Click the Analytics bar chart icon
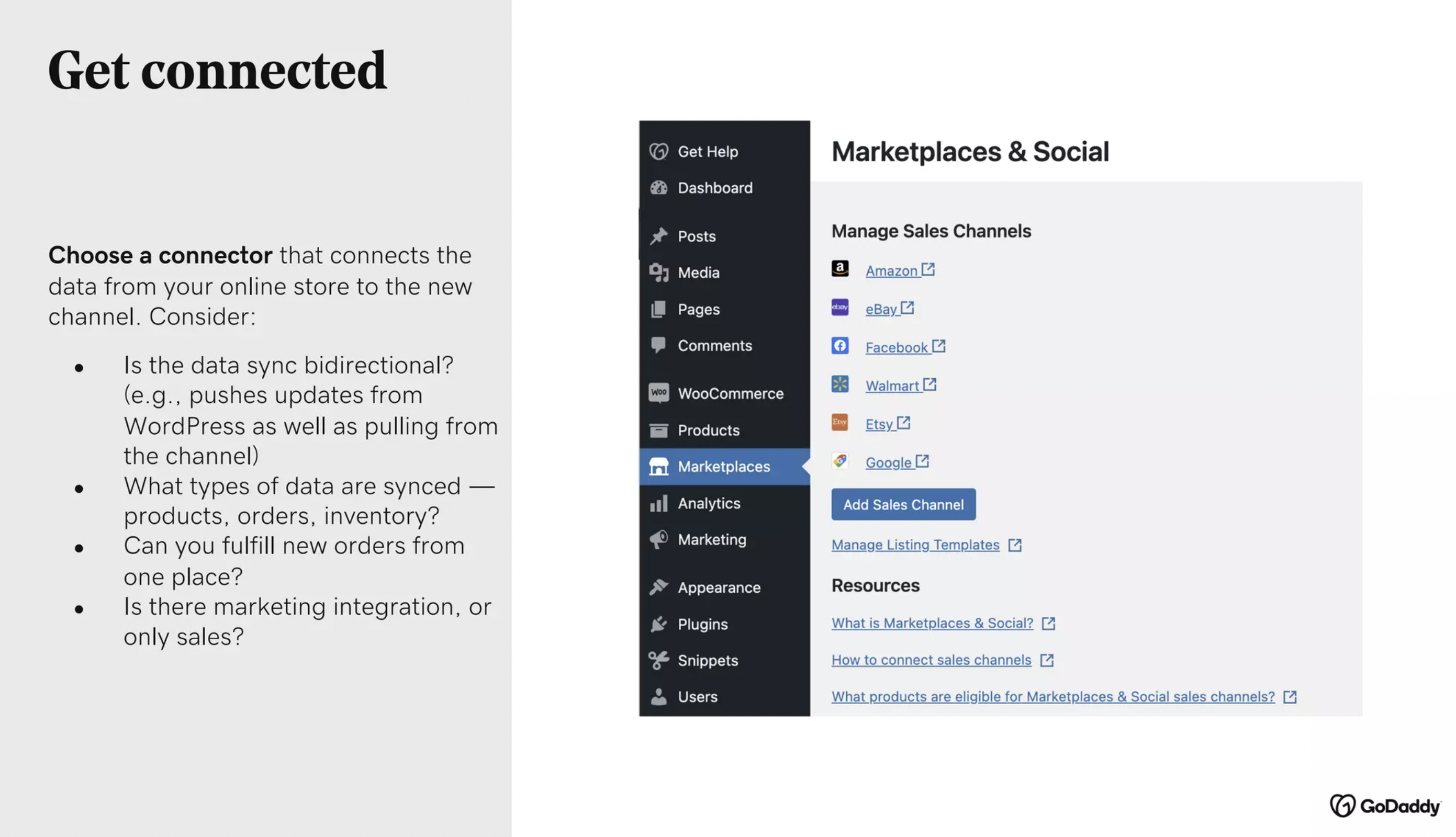 coord(658,503)
